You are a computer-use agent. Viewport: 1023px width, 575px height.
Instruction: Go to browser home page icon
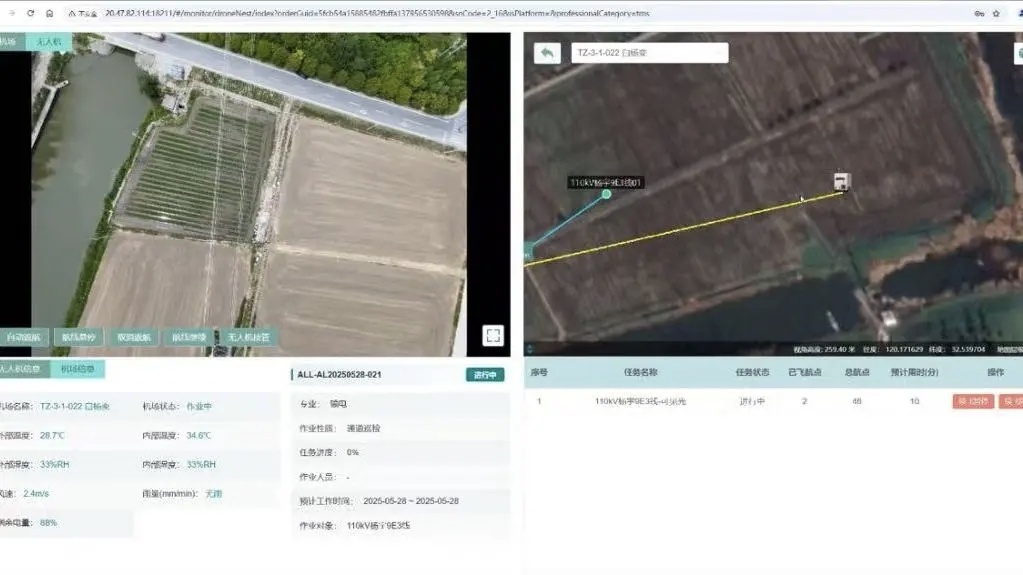coord(50,13)
